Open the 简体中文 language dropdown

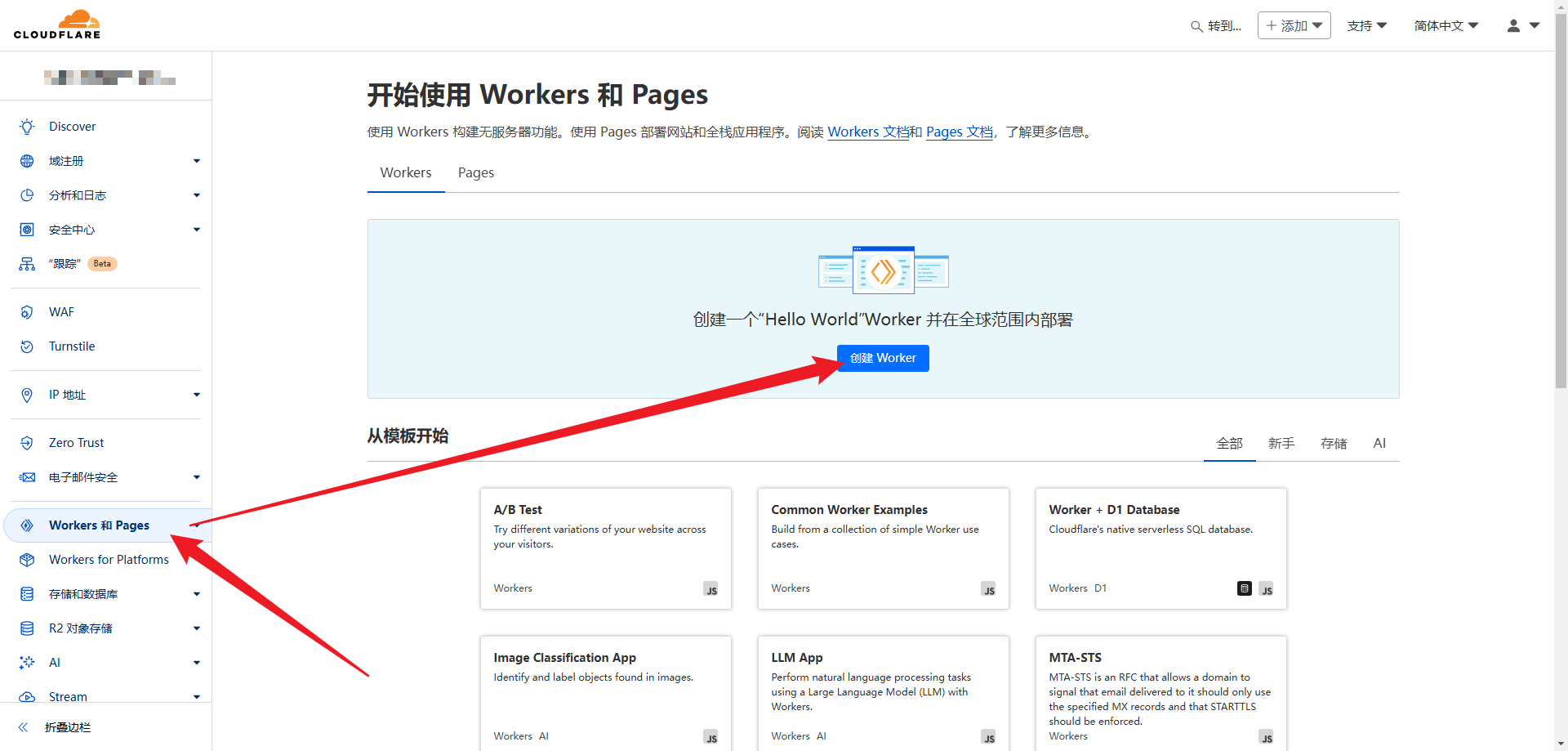click(x=1446, y=26)
